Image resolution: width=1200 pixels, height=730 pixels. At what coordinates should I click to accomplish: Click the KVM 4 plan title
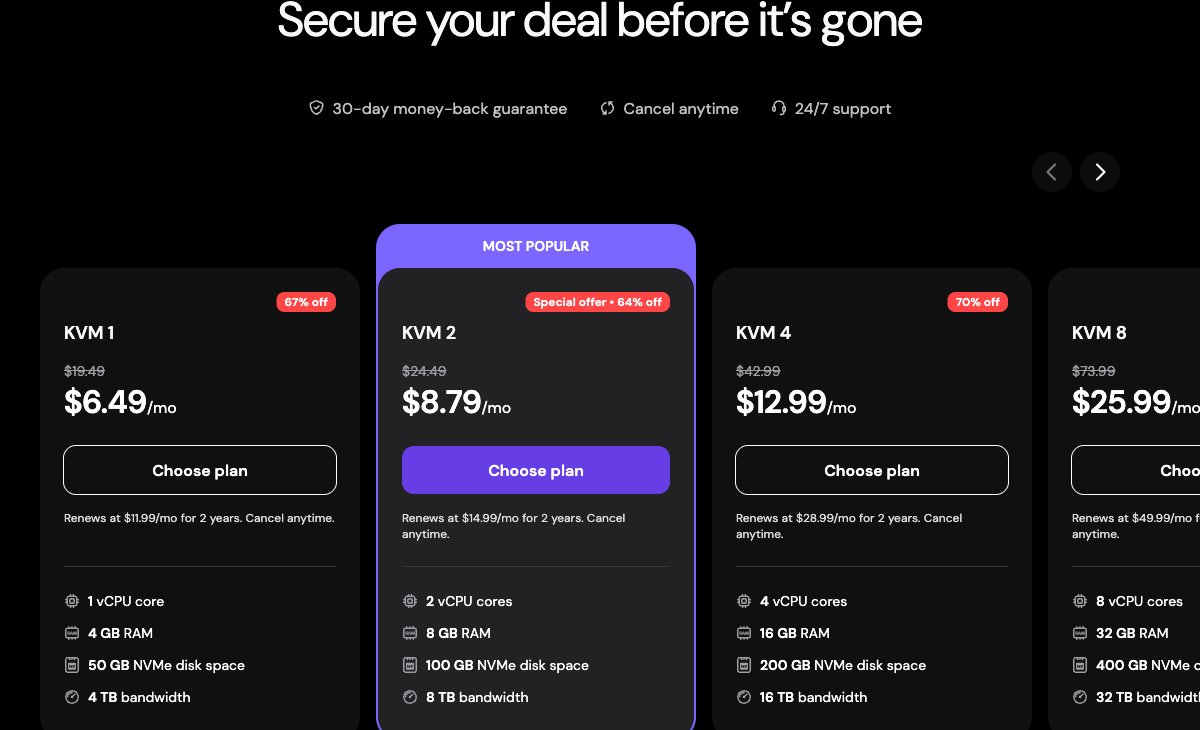[x=763, y=333]
